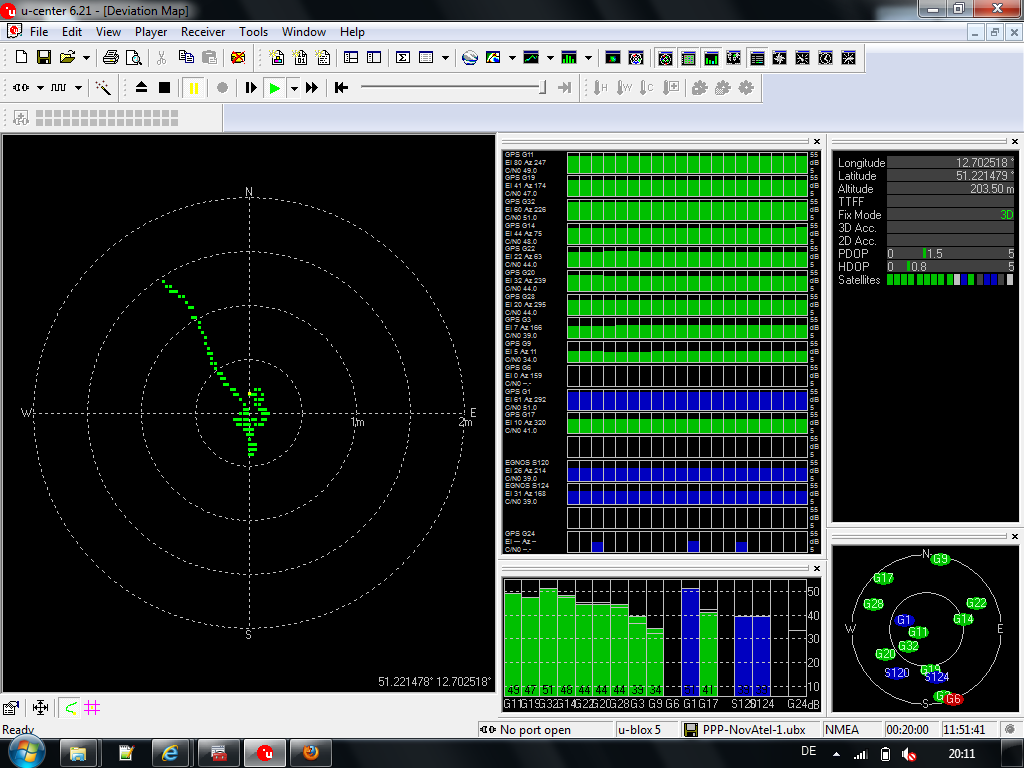1024x768 pixels.
Task: Click the green Play button
Action: 274,88
